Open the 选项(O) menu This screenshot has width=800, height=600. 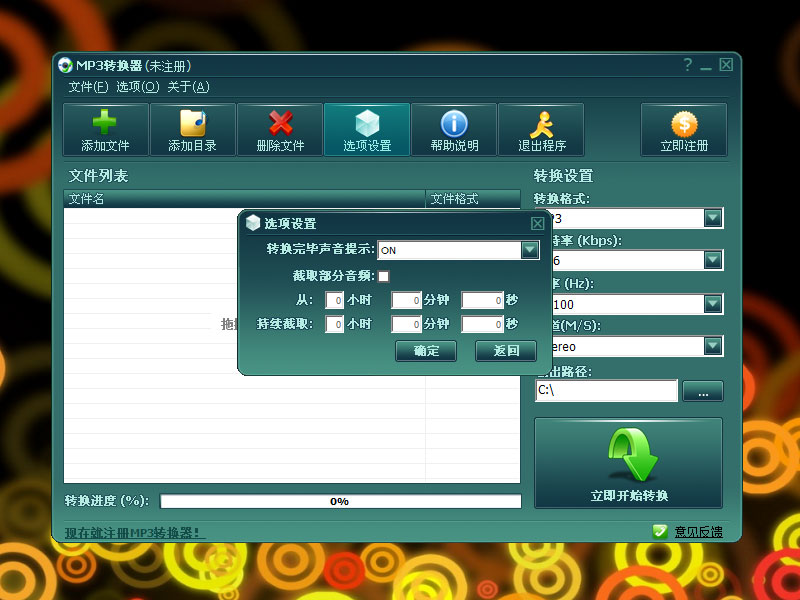[x=138, y=87]
